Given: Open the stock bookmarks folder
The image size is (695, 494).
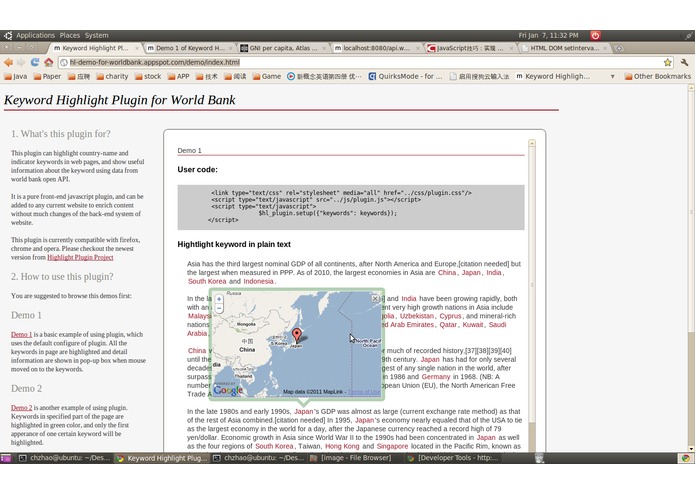Looking at the screenshot, I should [x=148, y=76].
